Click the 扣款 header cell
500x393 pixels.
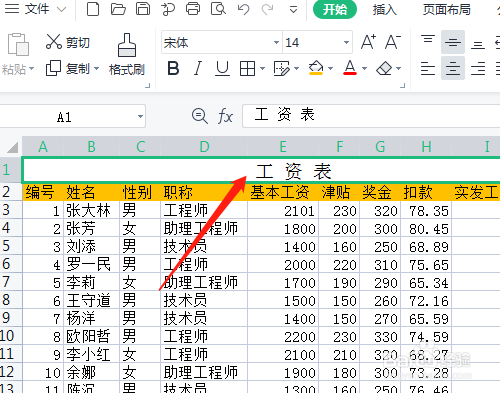coord(426,192)
